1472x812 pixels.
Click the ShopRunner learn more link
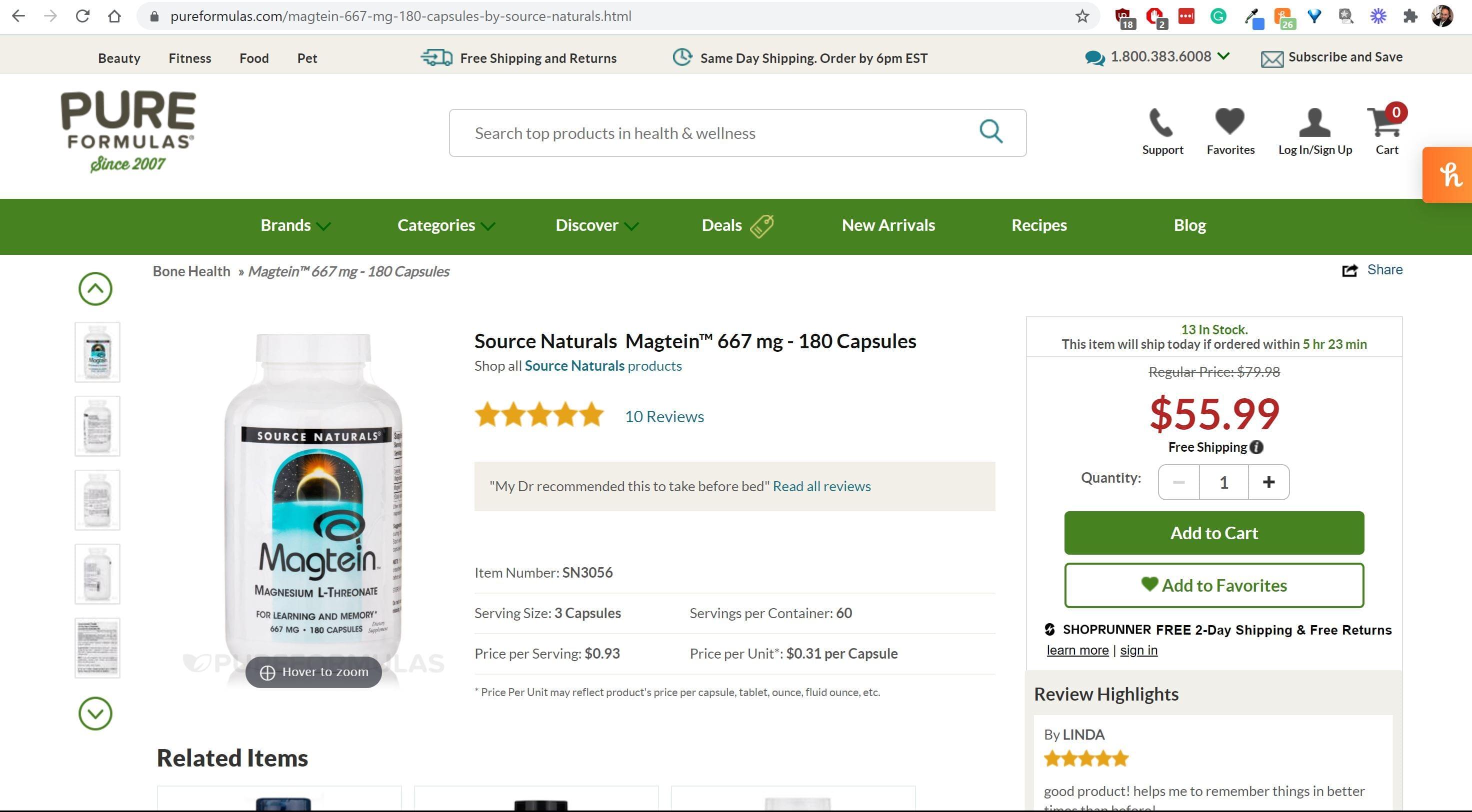pyautogui.click(x=1077, y=651)
